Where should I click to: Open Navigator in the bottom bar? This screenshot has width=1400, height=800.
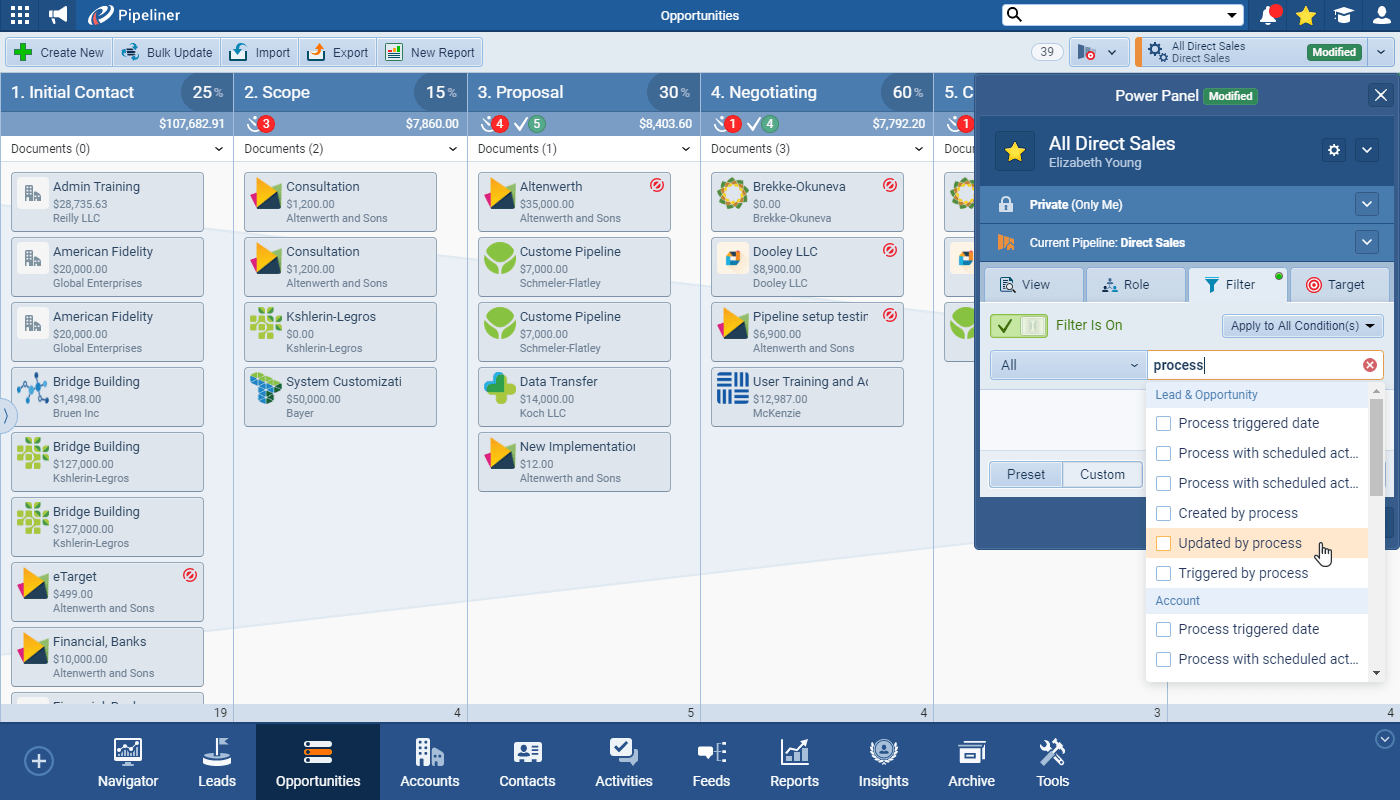[x=128, y=762]
